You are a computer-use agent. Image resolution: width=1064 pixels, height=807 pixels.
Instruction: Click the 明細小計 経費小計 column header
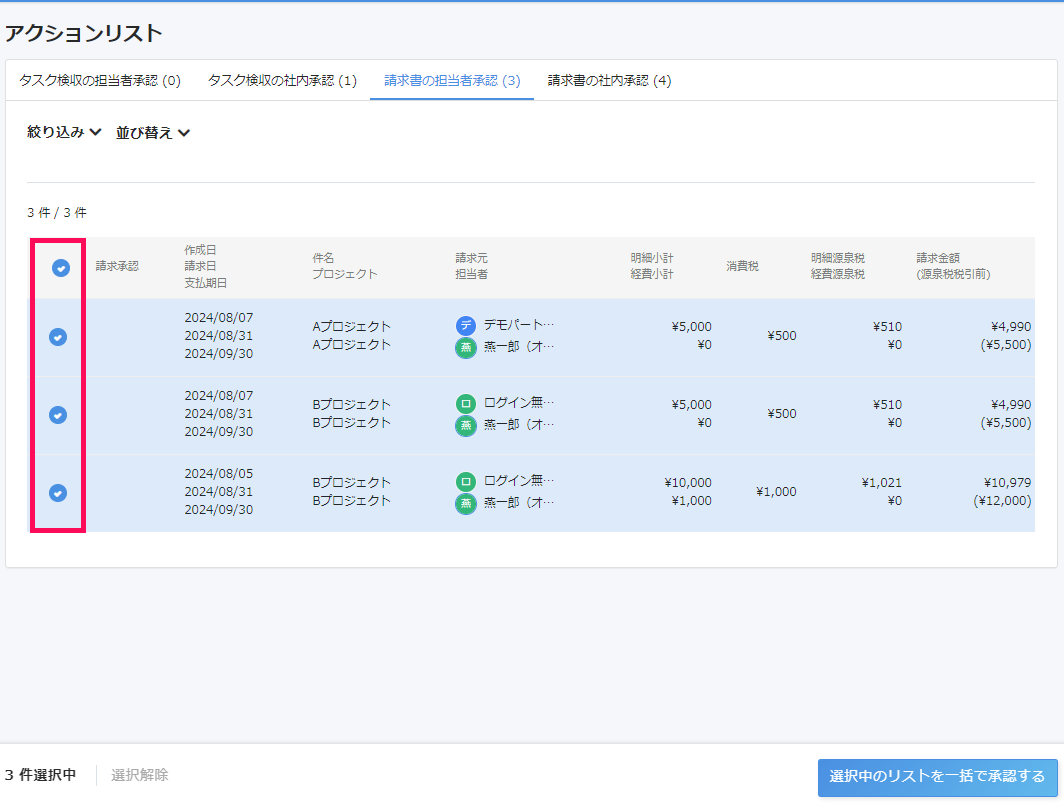coord(652,266)
